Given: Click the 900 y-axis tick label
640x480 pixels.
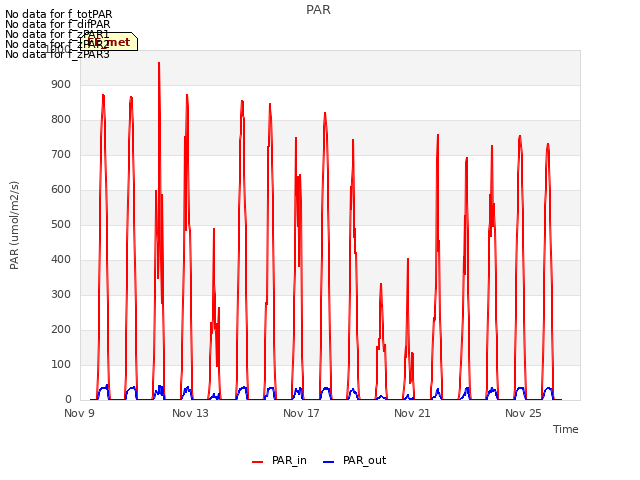Looking at the screenshot, I should point(61,84).
